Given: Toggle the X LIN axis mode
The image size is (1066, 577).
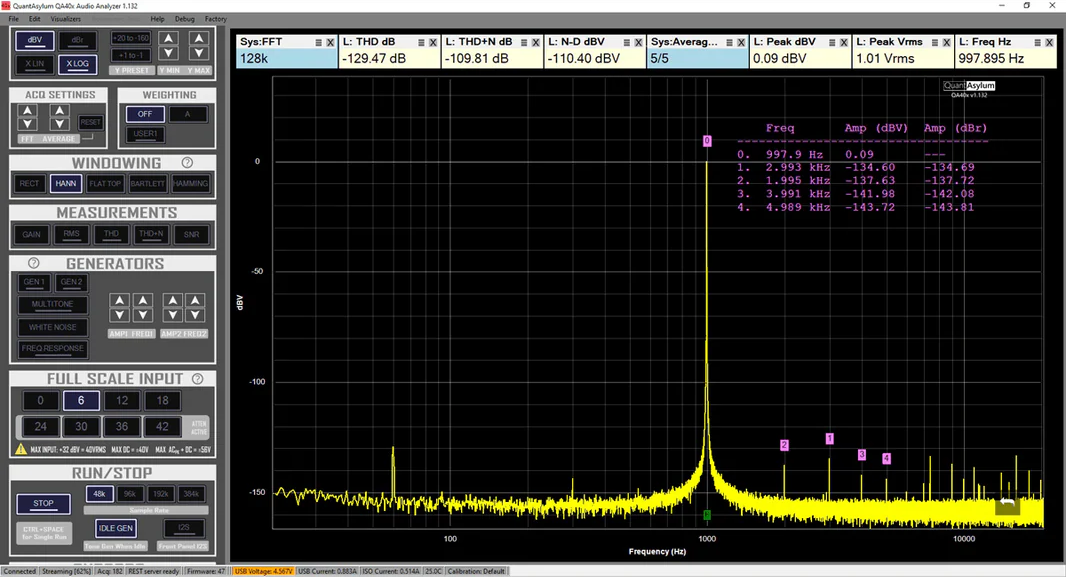Looking at the screenshot, I should coord(35,64).
